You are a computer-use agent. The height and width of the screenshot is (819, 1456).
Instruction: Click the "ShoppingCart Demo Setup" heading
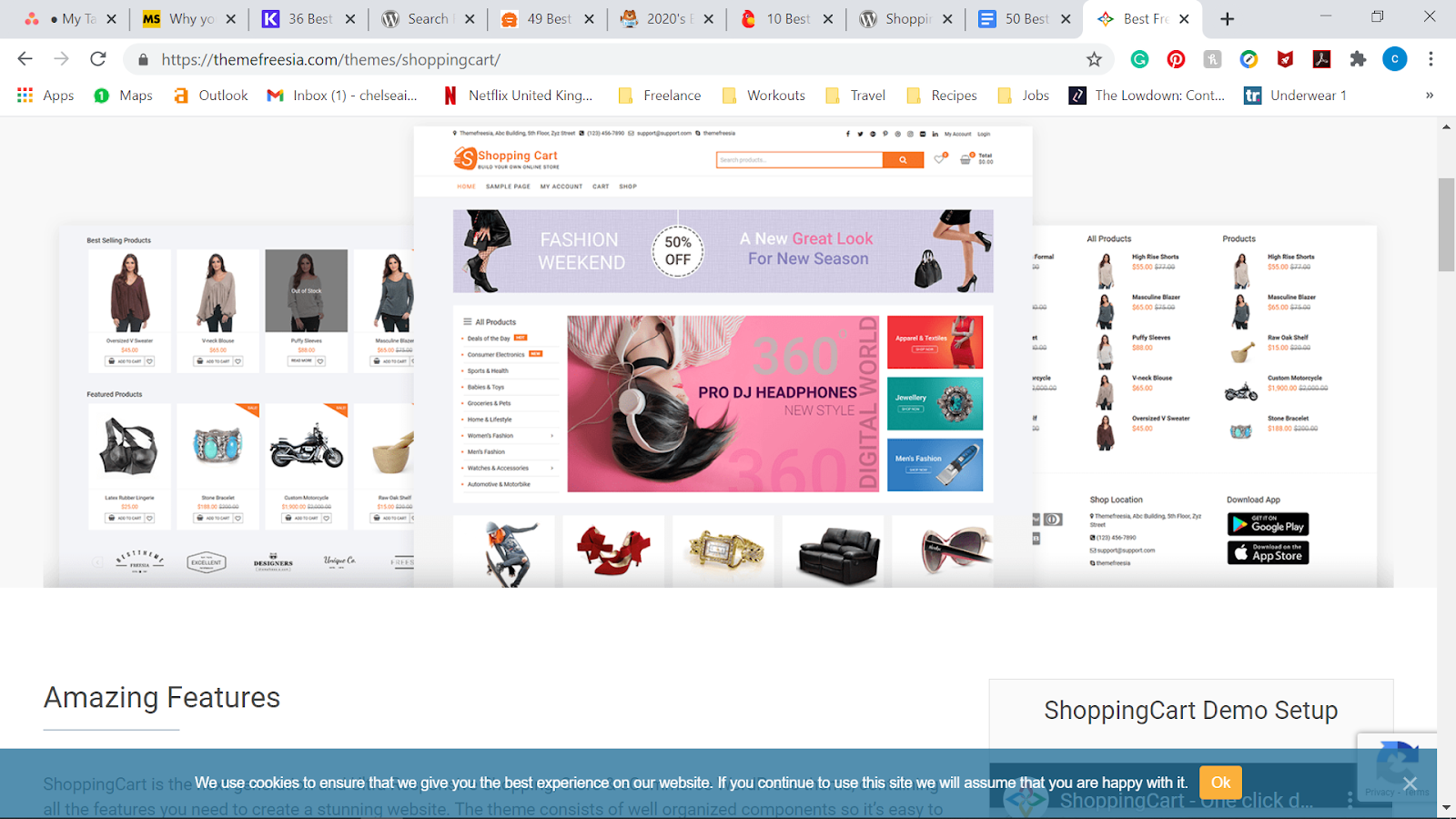click(x=1190, y=711)
